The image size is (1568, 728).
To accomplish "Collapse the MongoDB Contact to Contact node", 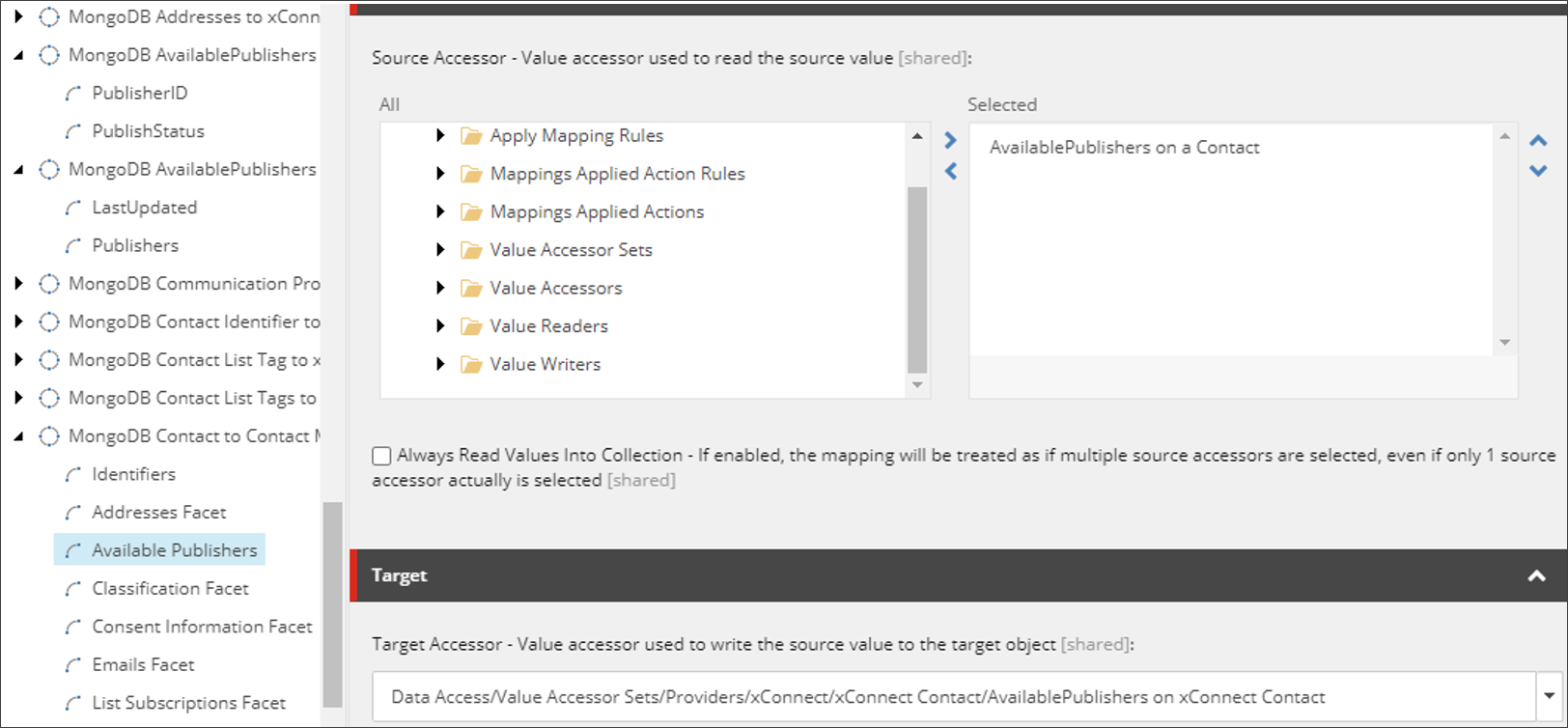I will tap(18, 436).
